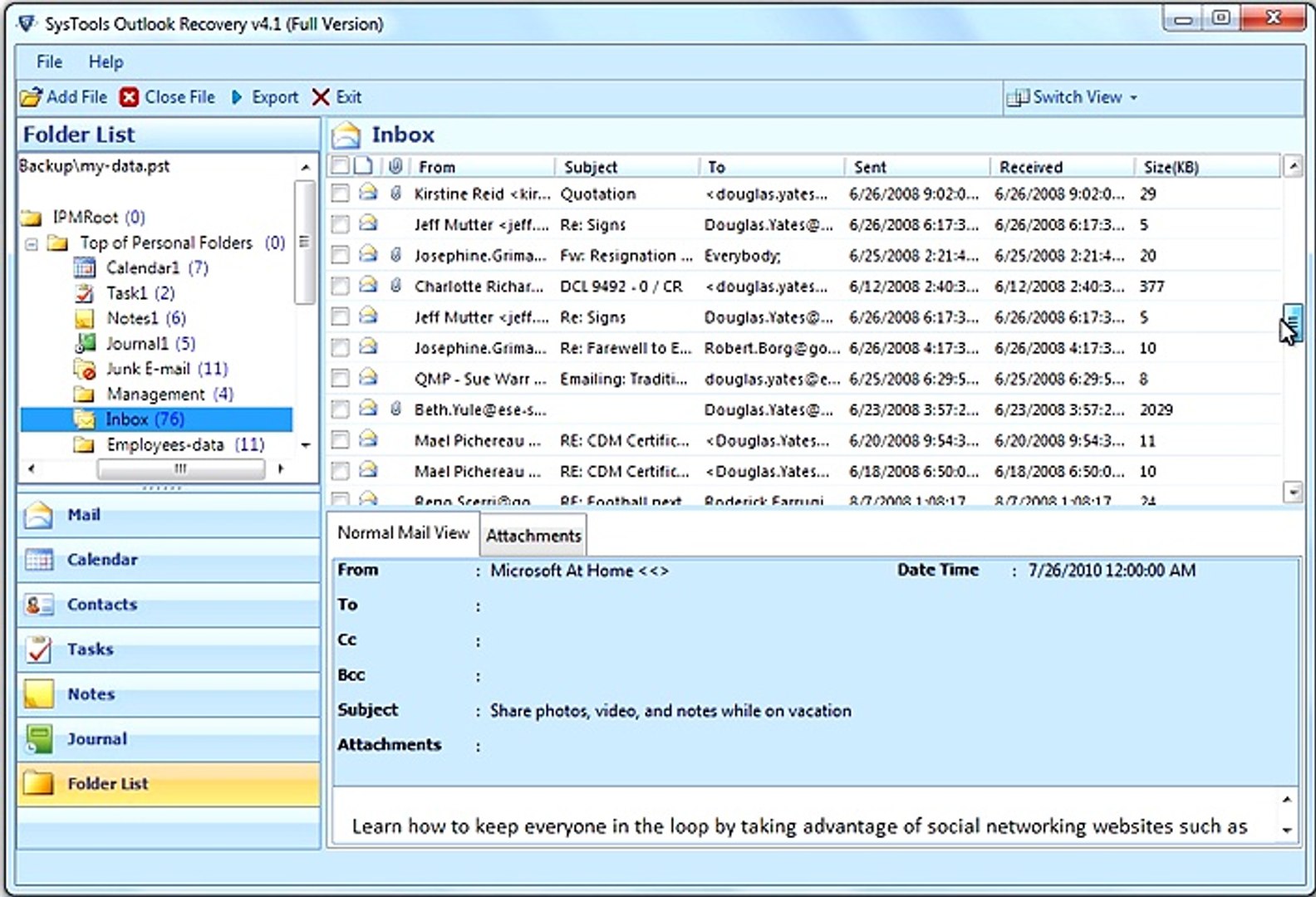Click the Journal green icon in navigation pane
The width and height of the screenshot is (1316, 897).
pyautogui.click(x=39, y=739)
